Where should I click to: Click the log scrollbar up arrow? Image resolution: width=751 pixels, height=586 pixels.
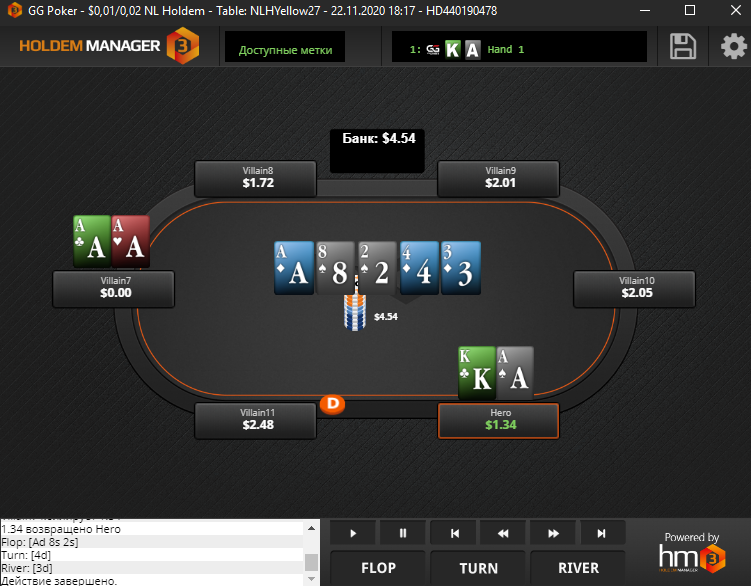tap(311, 528)
